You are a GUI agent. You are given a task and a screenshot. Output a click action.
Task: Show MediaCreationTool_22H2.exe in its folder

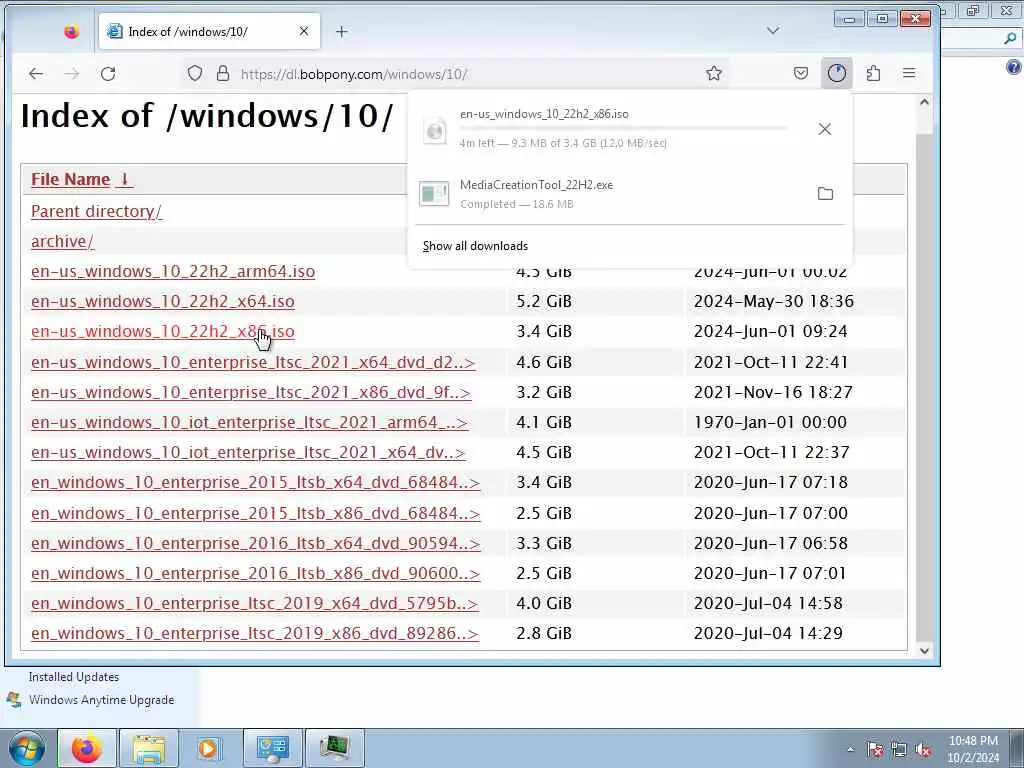825,194
